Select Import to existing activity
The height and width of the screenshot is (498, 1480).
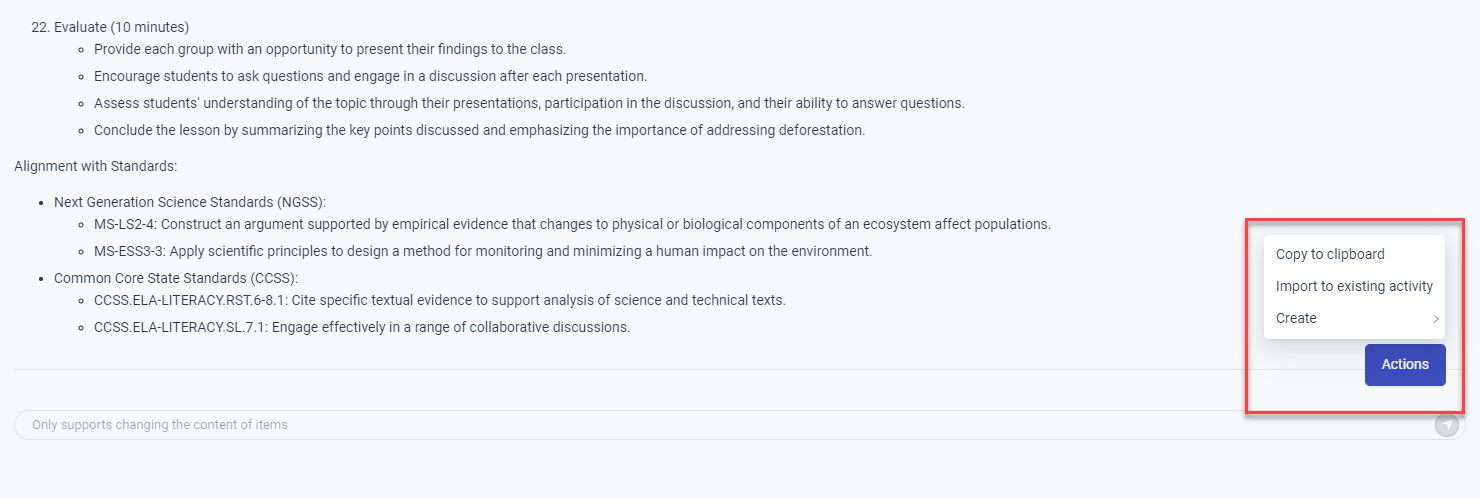click(x=1354, y=286)
